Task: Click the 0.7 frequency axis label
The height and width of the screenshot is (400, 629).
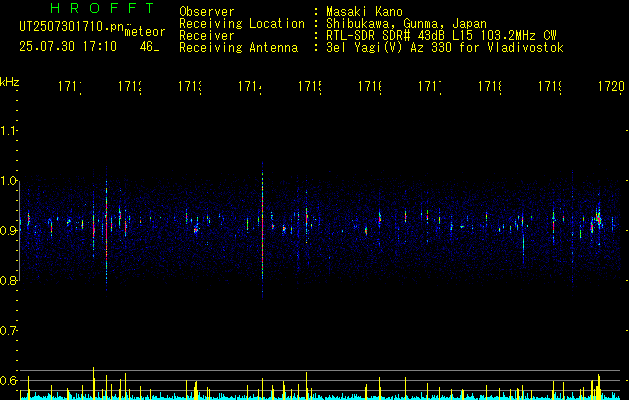Action: pos(8,331)
